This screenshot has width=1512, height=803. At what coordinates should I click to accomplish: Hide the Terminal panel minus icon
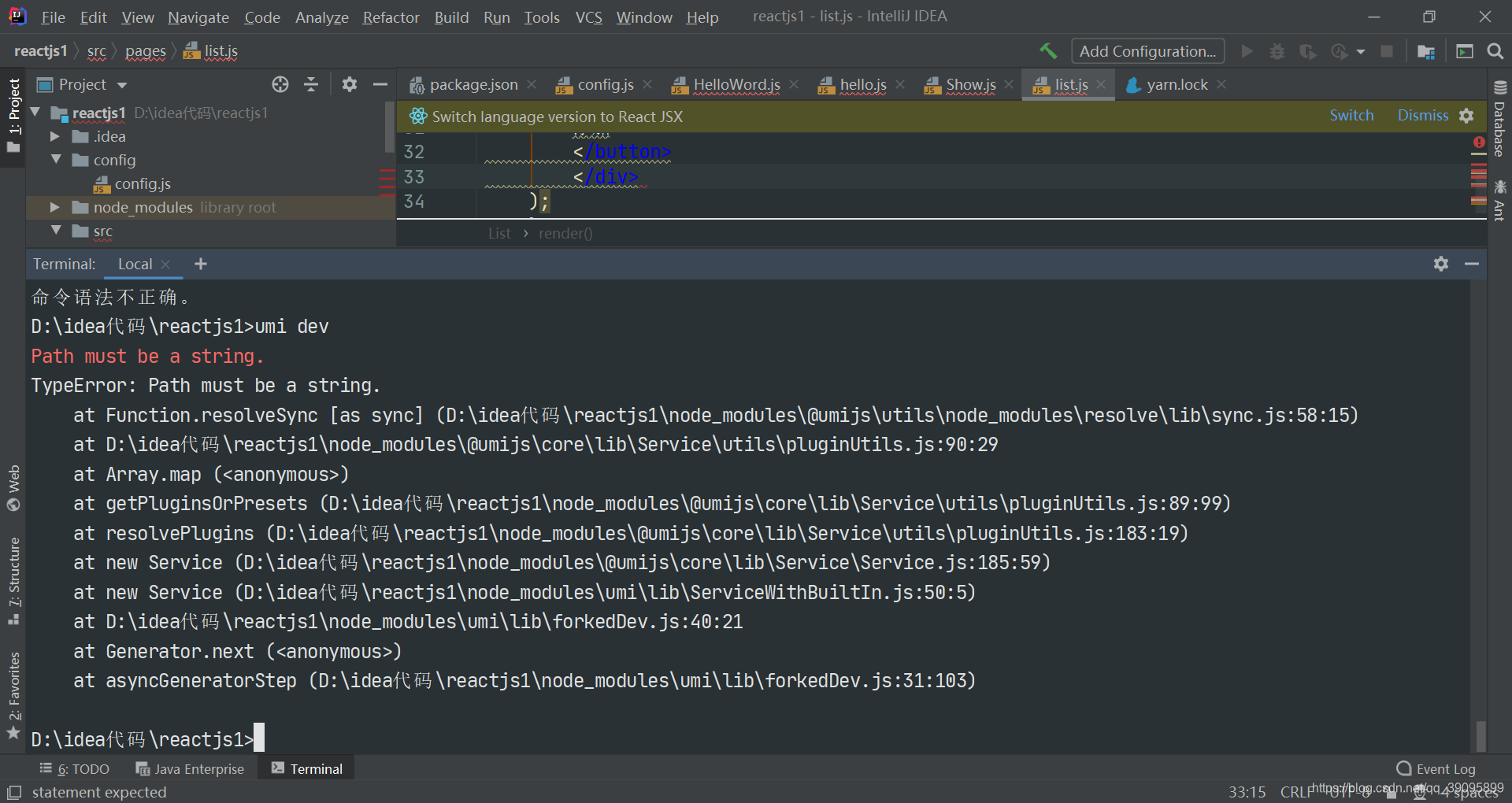pyautogui.click(x=1472, y=264)
